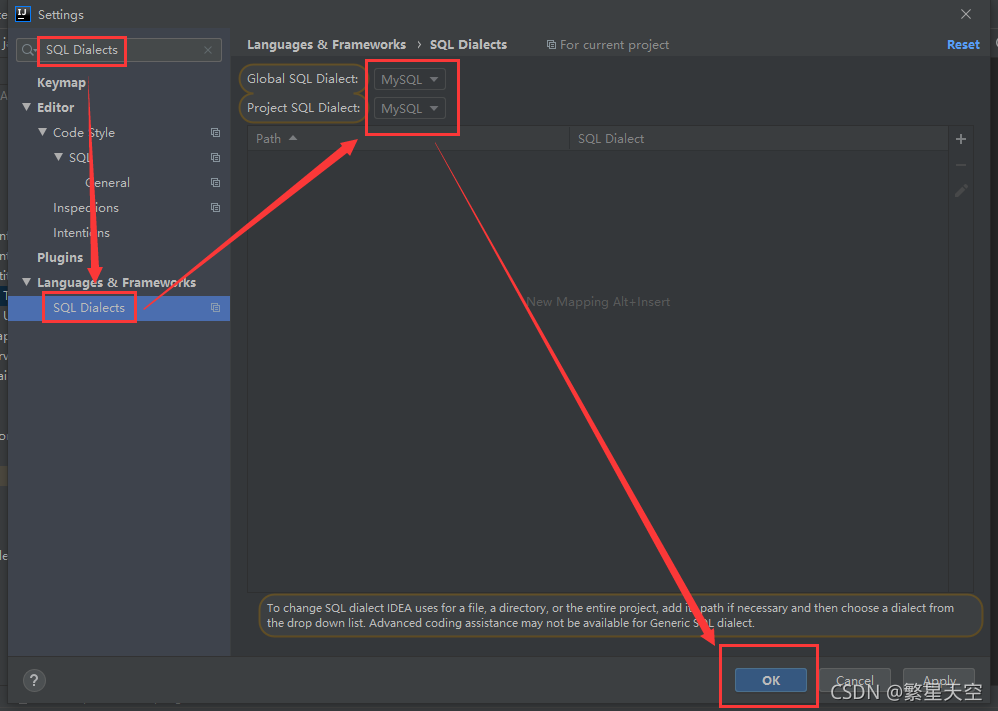Click the project-level icon in the General row
The image size is (998, 711).
point(215,183)
